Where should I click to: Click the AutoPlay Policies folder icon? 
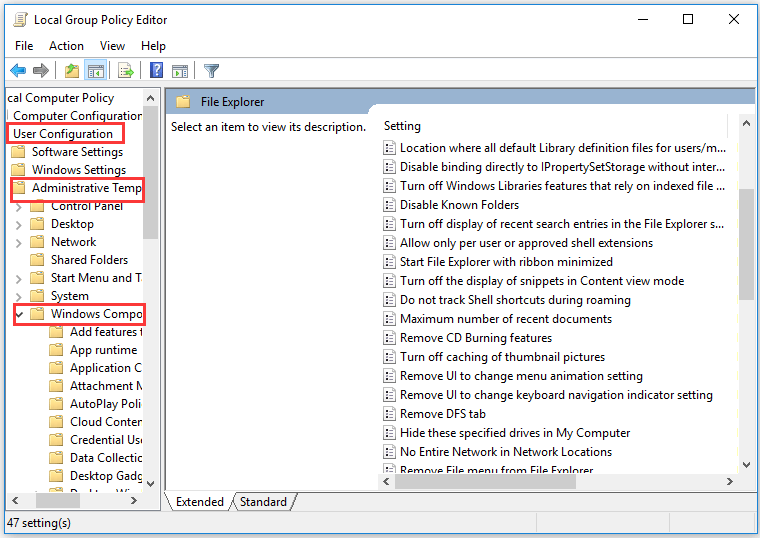point(56,404)
